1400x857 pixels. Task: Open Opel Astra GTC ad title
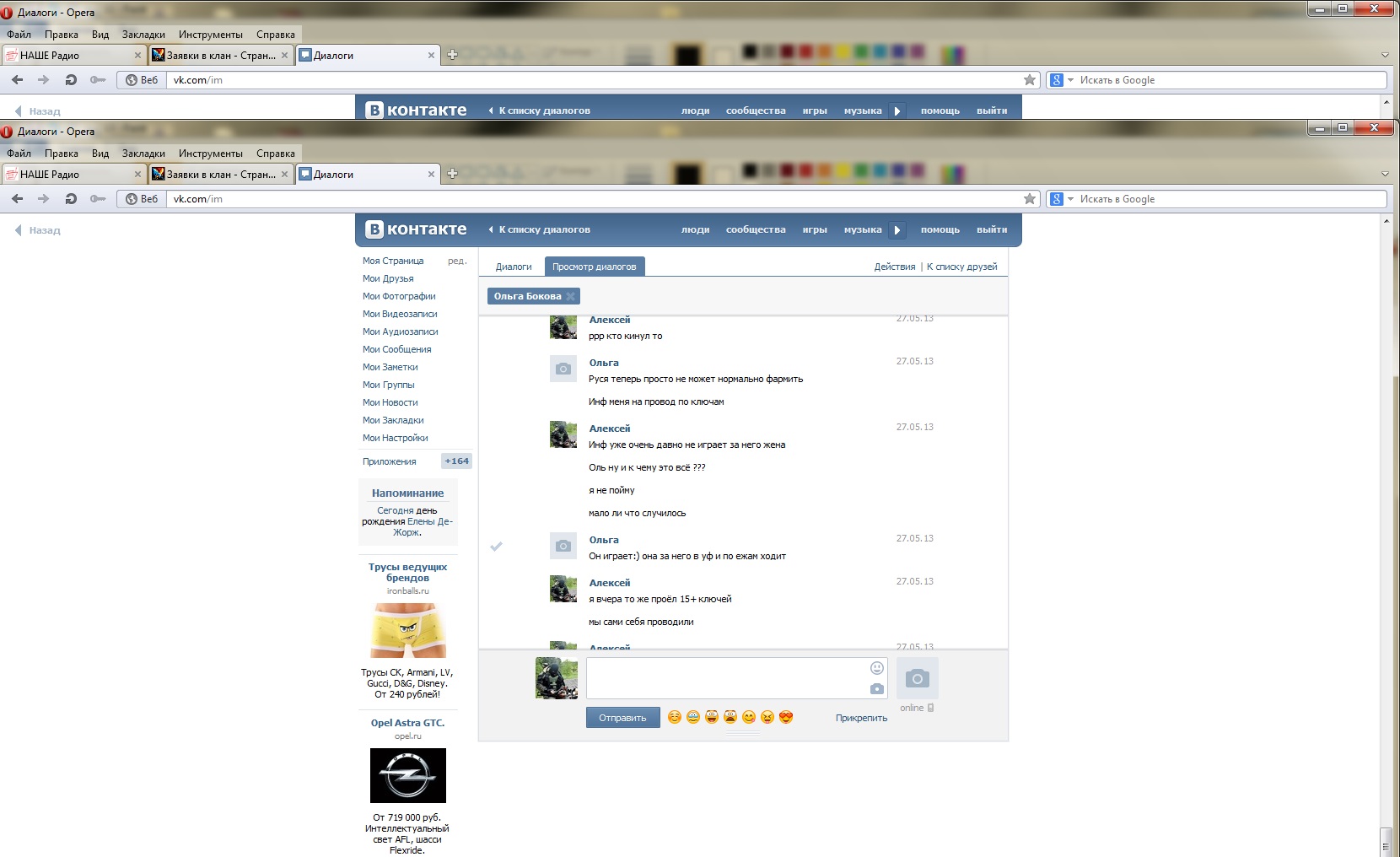coord(407,723)
